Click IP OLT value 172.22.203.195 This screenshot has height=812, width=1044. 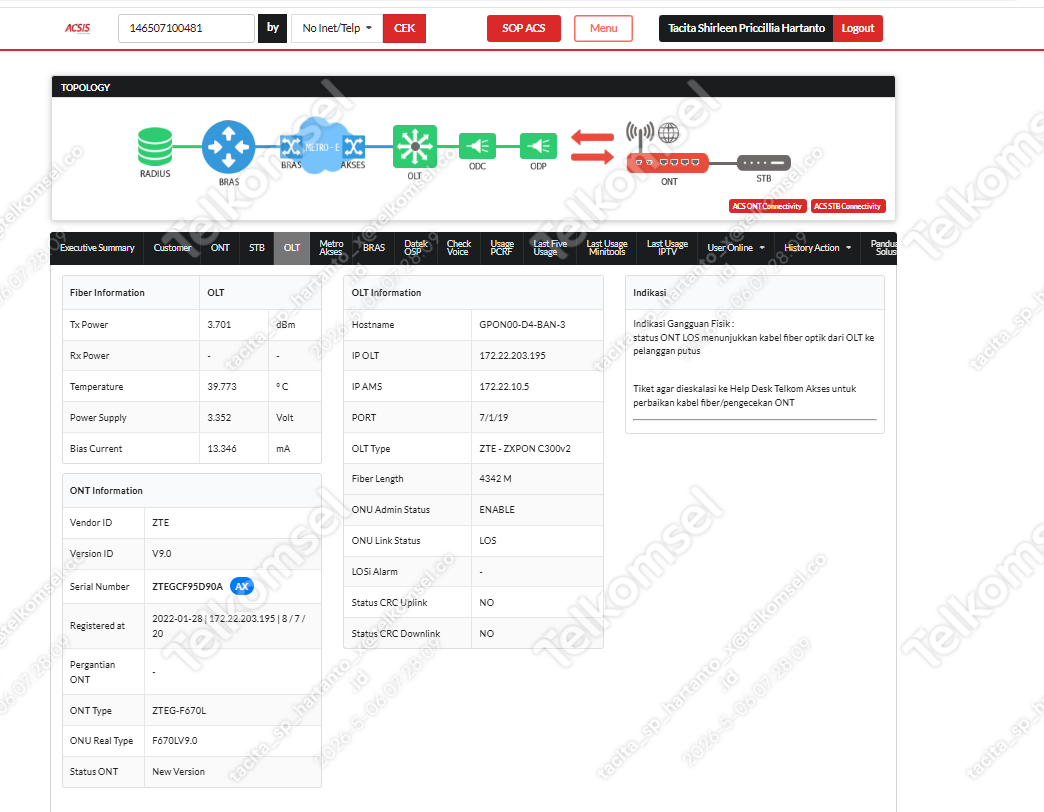coord(512,356)
